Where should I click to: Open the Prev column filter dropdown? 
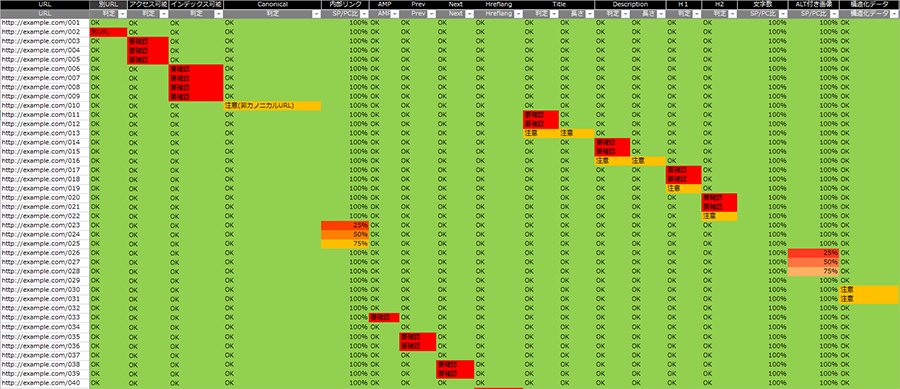coord(431,14)
